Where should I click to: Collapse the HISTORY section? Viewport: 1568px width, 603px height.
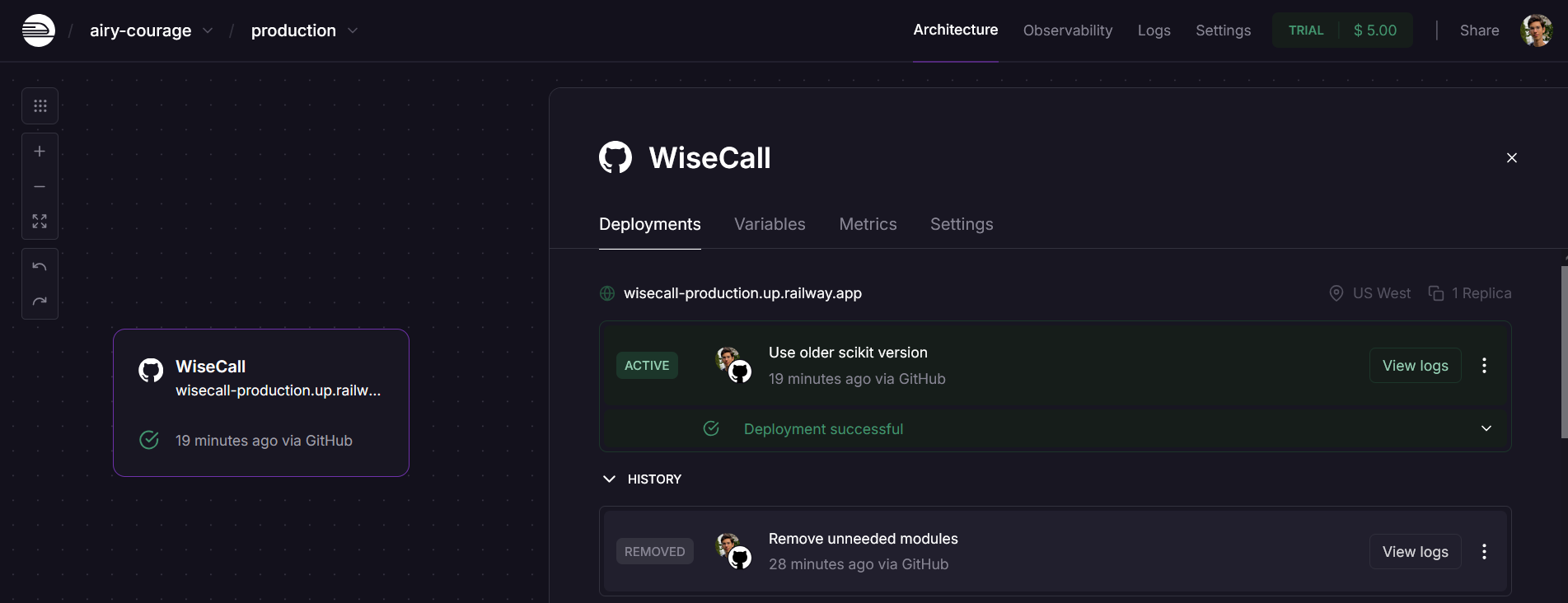coord(610,479)
